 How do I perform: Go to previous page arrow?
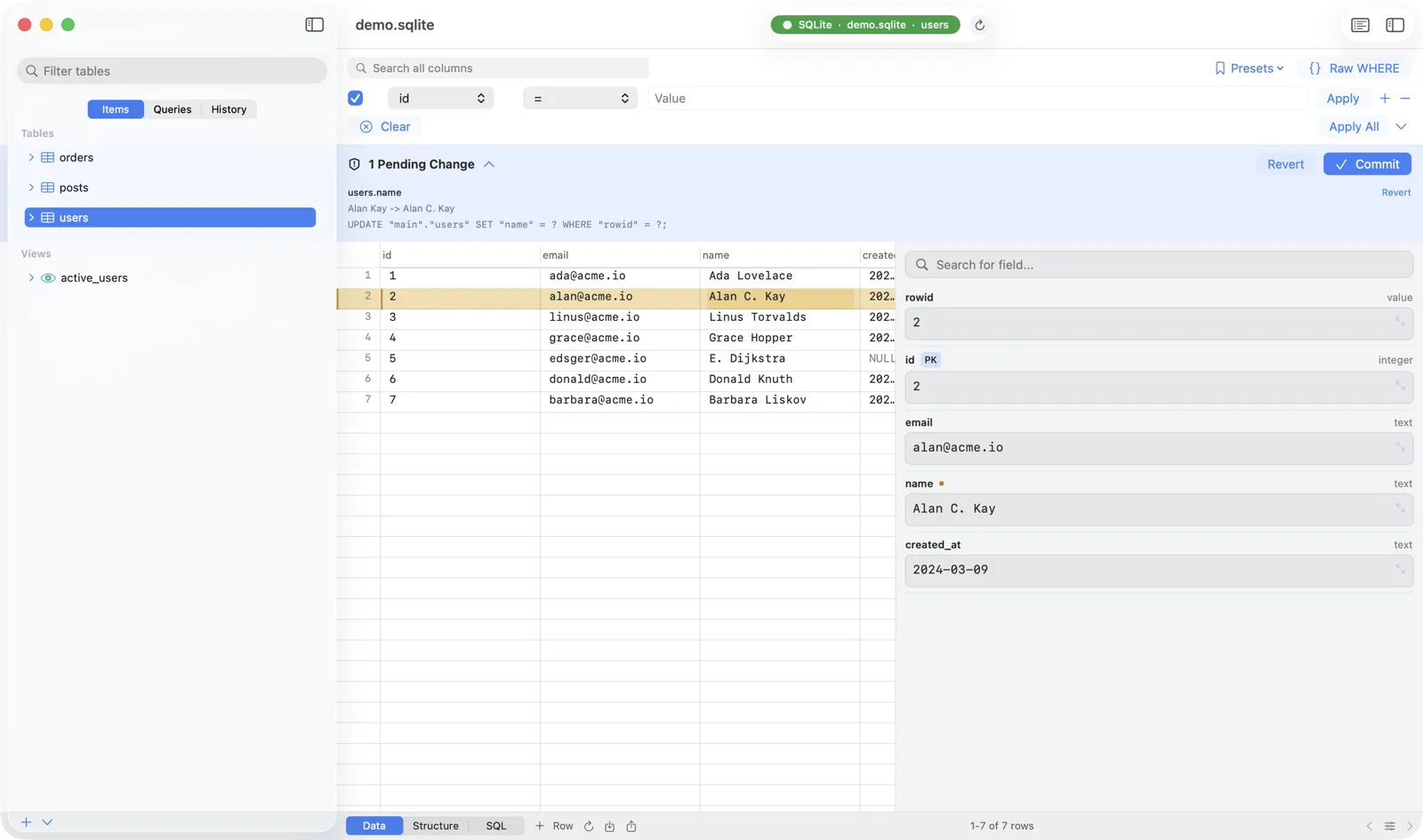tap(1370, 826)
